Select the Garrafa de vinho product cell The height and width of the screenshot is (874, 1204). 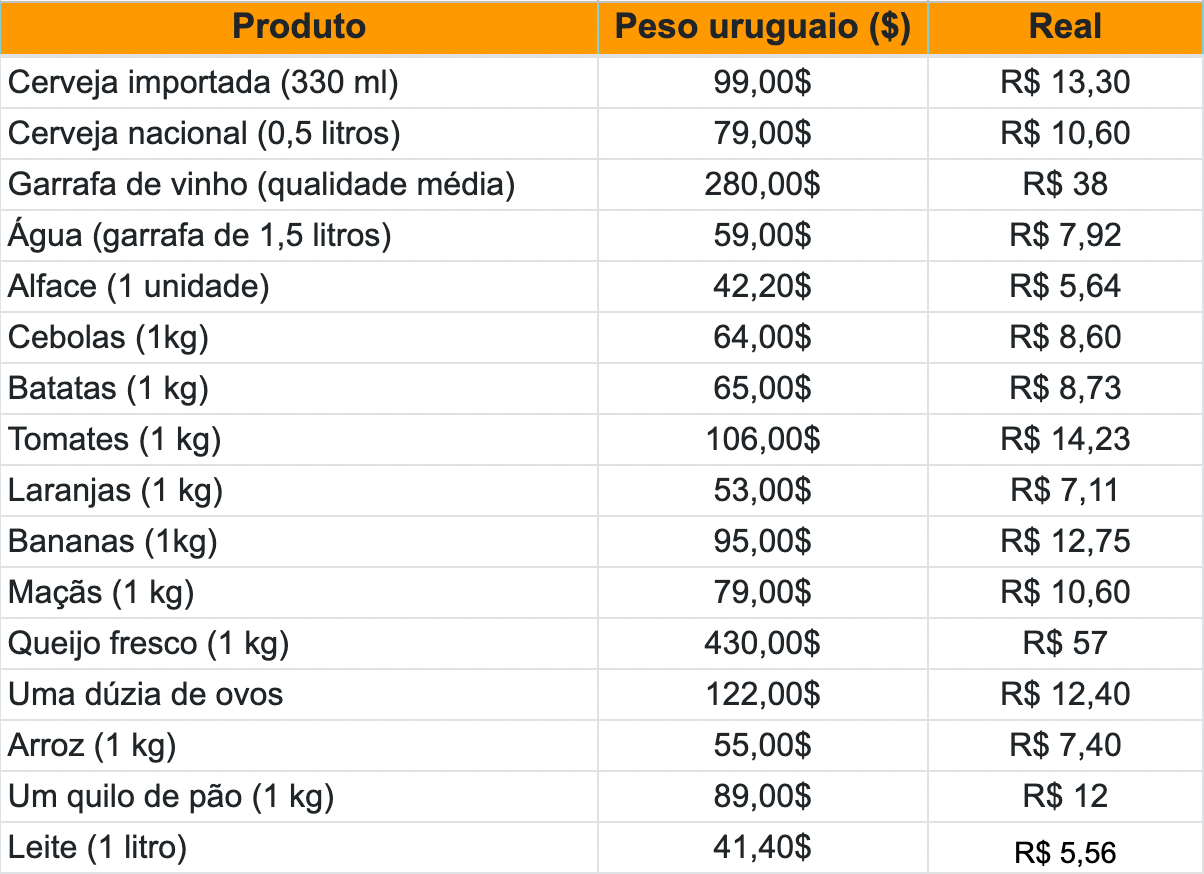click(261, 184)
